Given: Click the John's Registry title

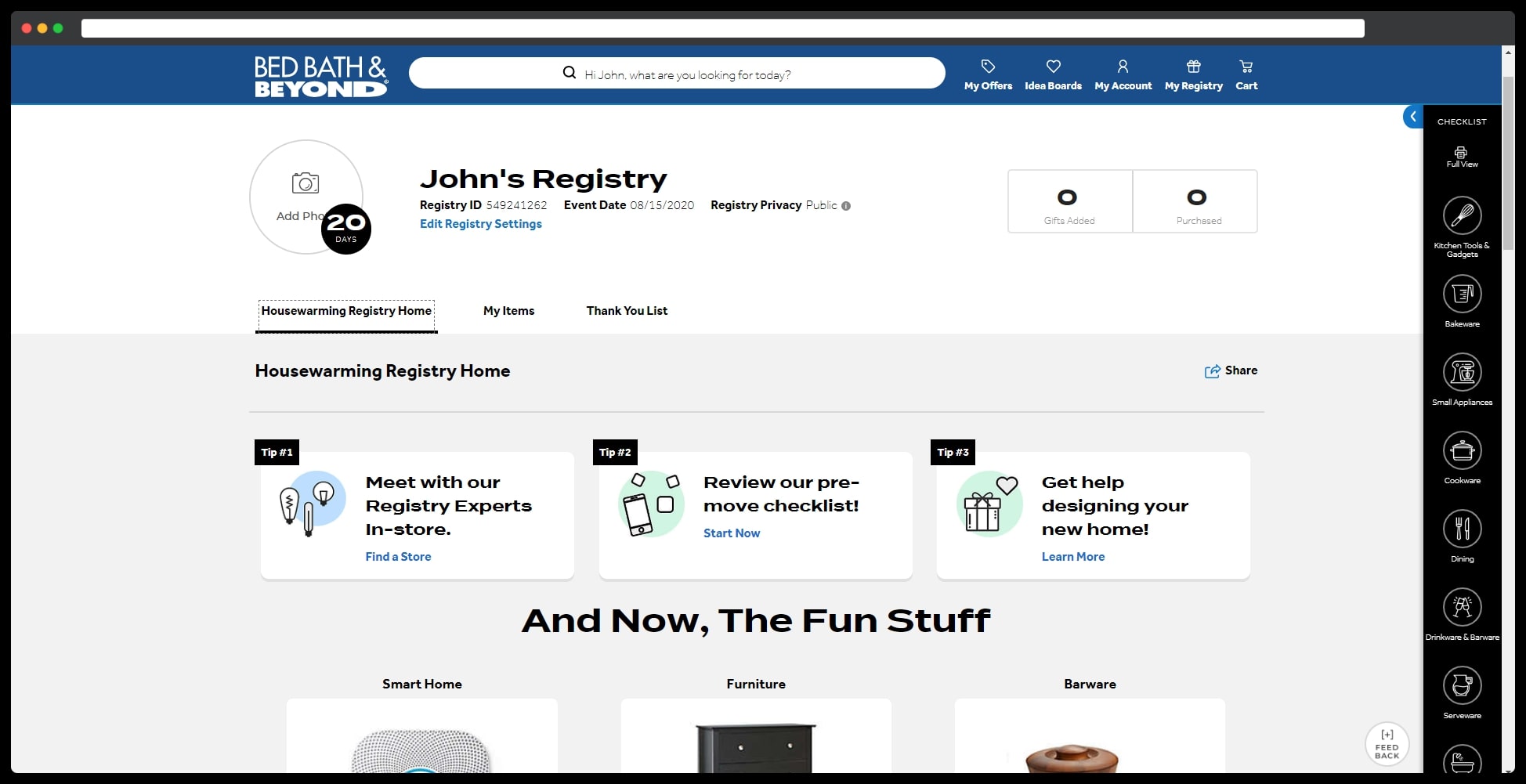Looking at the screenshot, I should tap(543, 179).
